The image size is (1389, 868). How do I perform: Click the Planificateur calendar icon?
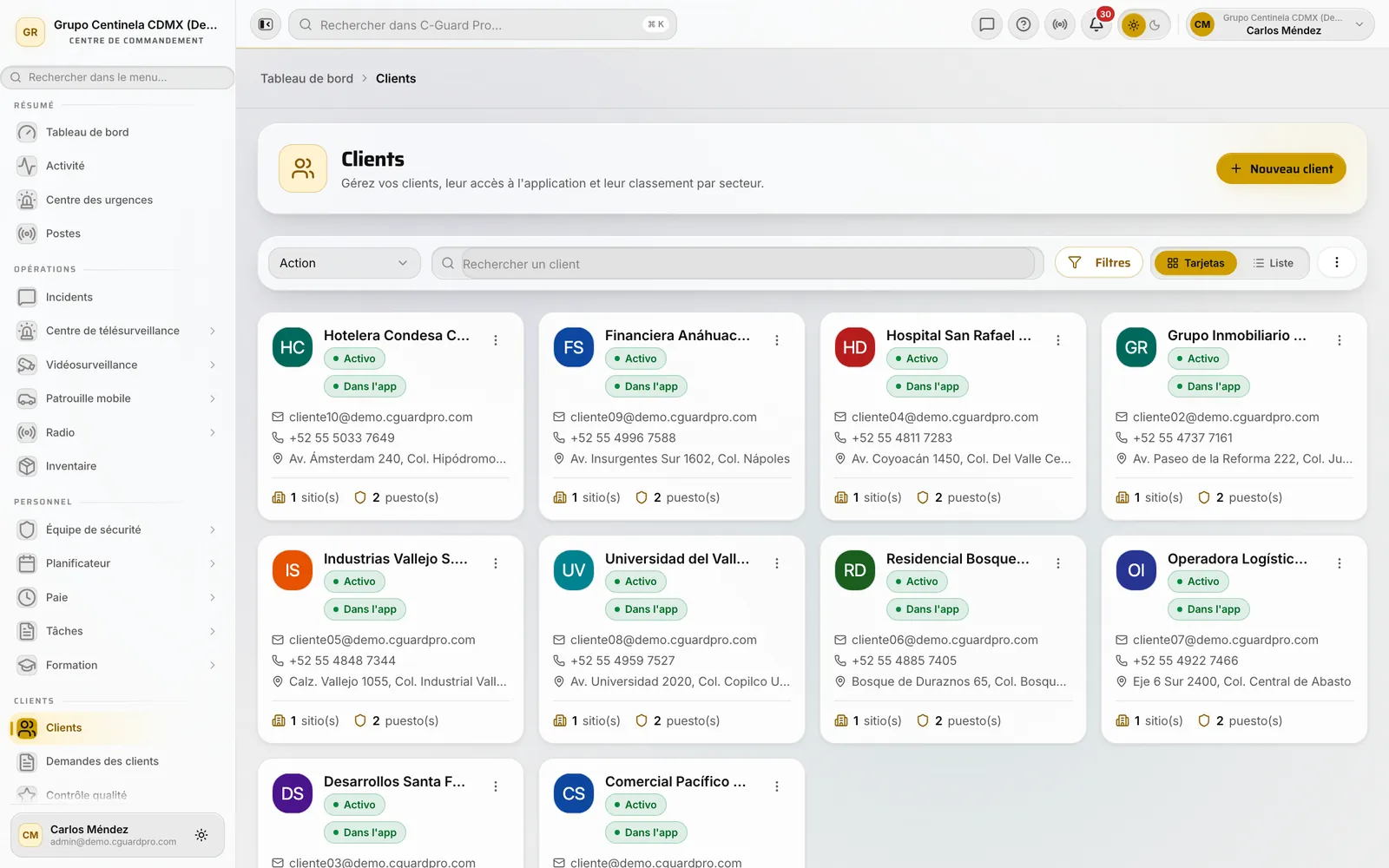point(27,563)
